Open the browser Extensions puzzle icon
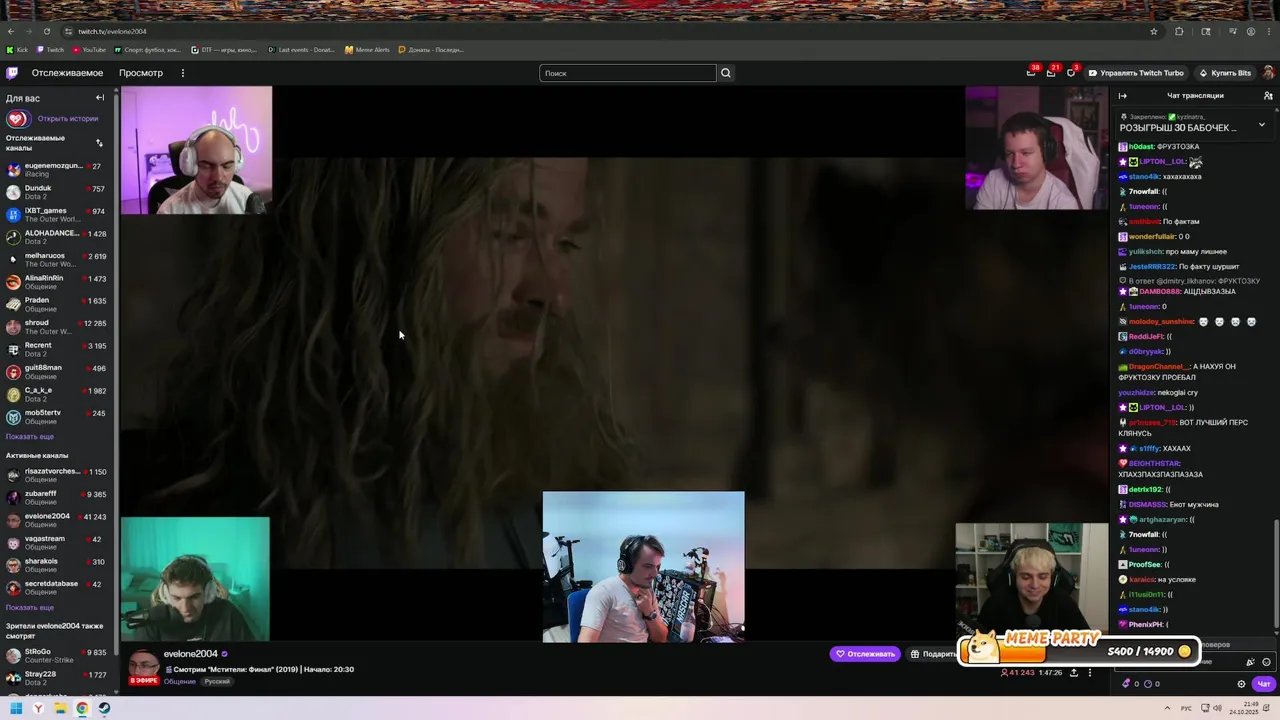The width and height of the screenshot is (1280, 720). (1179, 31)
